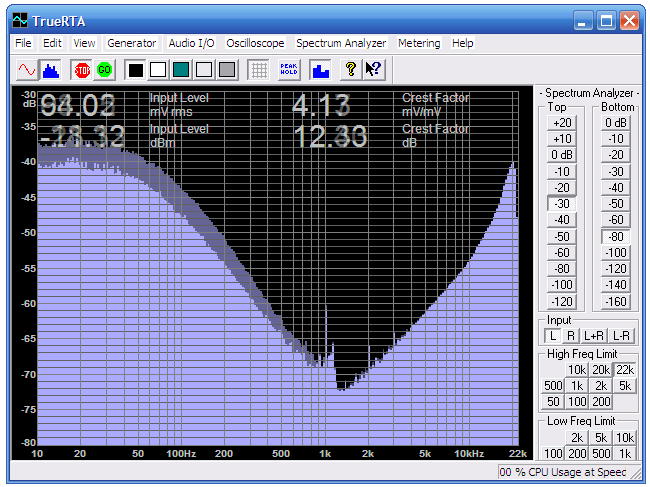Image resolution: width=650 pixels, height=487 pixels.
Task: Click the blue spectrum analyzer toolbar icon
Action: click(50, 70)
